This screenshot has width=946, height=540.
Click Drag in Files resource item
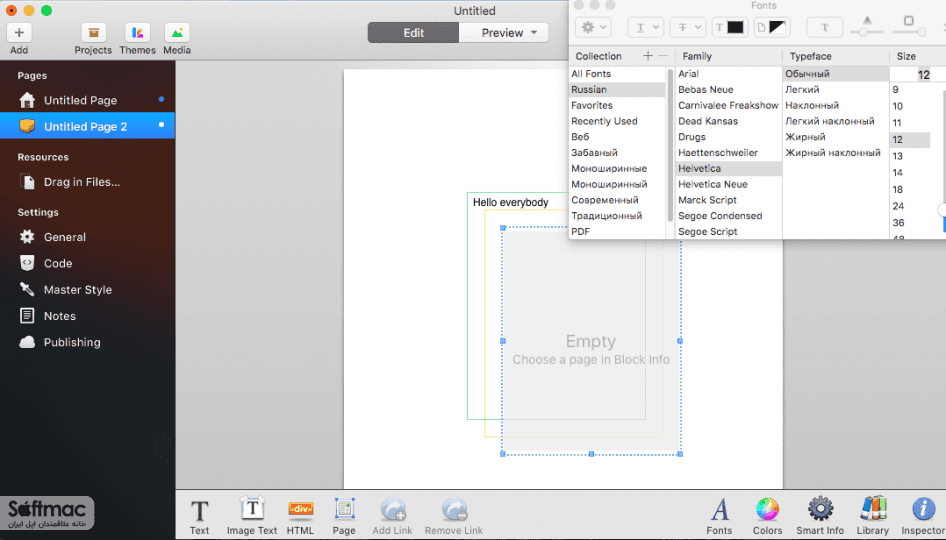tap(81, 182)
